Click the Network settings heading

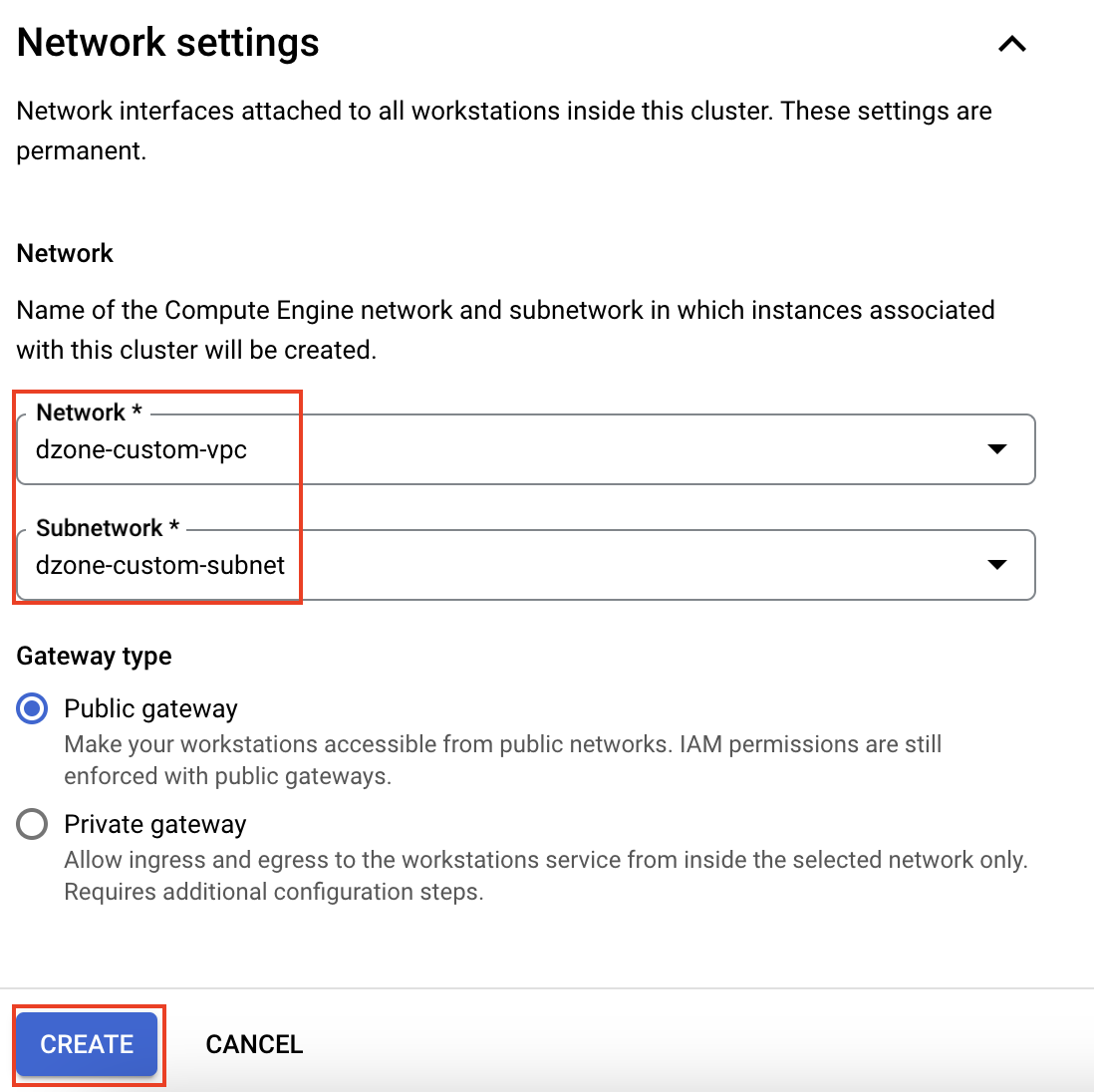pyautogui.click(x=166, y=42)
